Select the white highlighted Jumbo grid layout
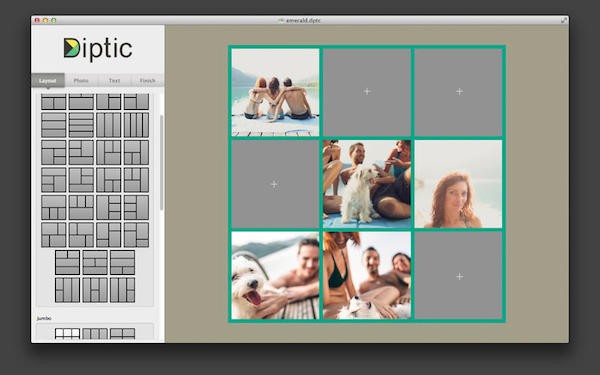 coord(67,333)
